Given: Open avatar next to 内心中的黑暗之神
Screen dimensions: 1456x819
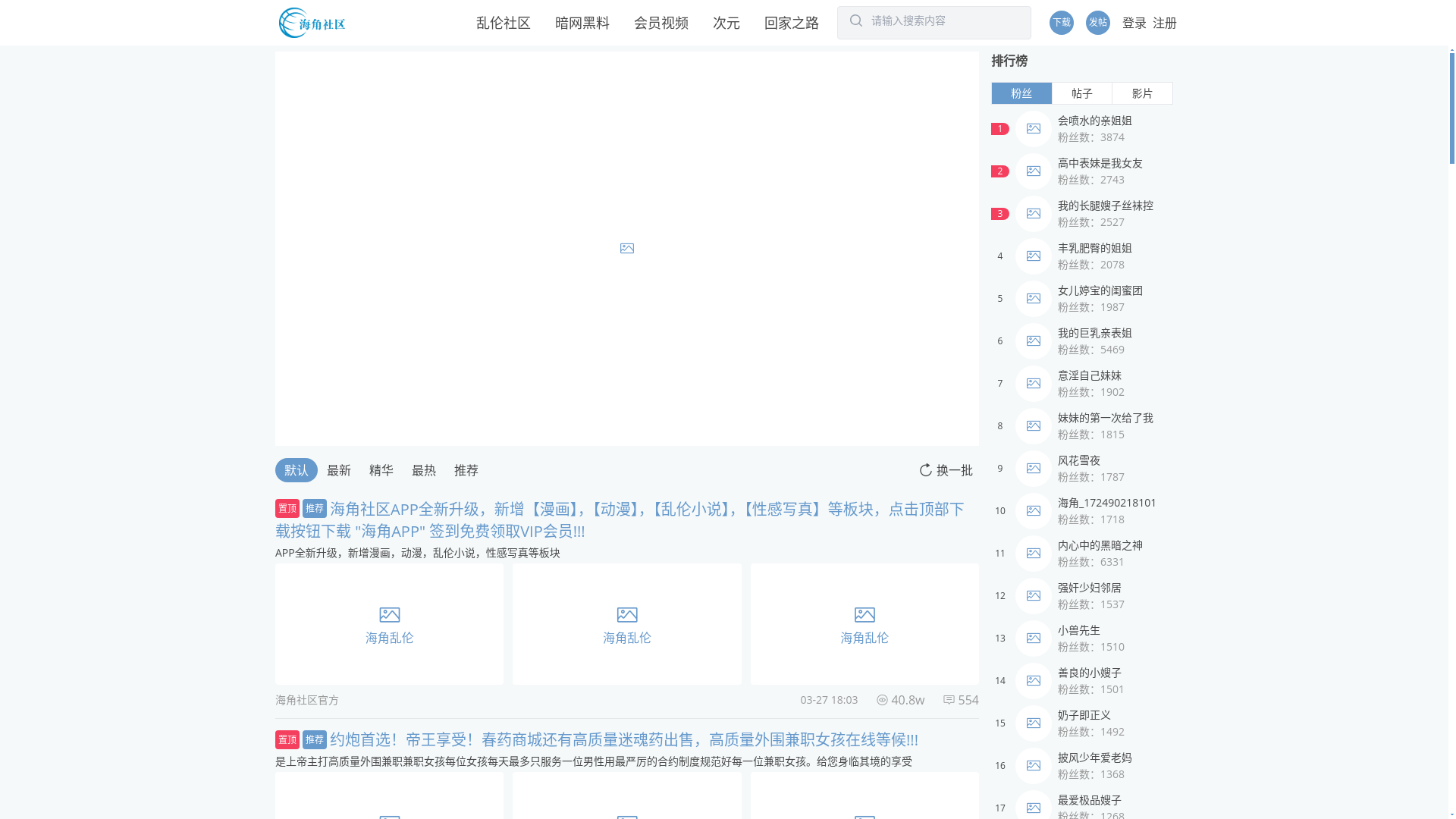Looking at the screenshot, I should click(1034, 554).
